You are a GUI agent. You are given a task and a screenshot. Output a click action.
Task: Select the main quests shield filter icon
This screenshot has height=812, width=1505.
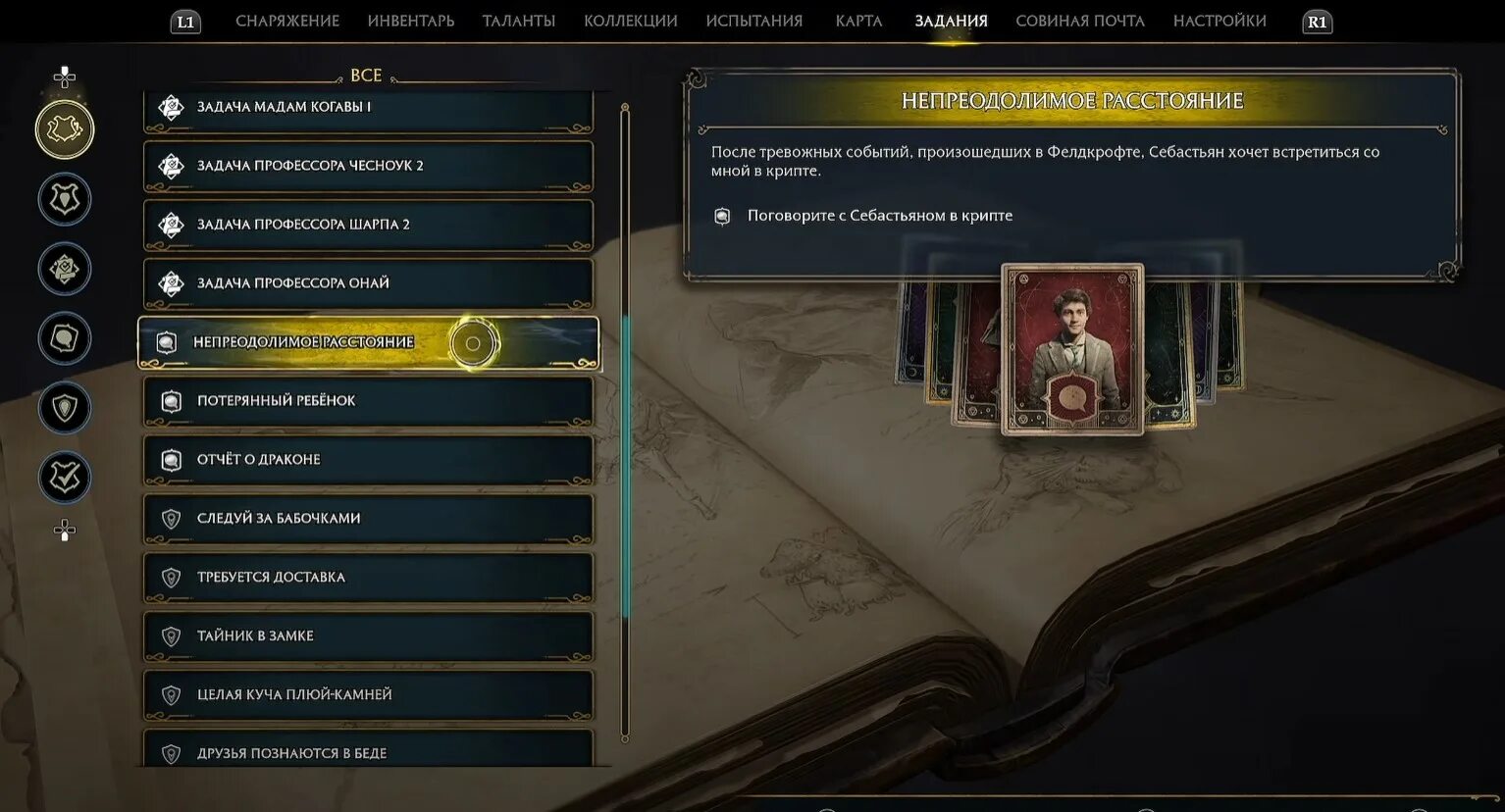(65, 199)
